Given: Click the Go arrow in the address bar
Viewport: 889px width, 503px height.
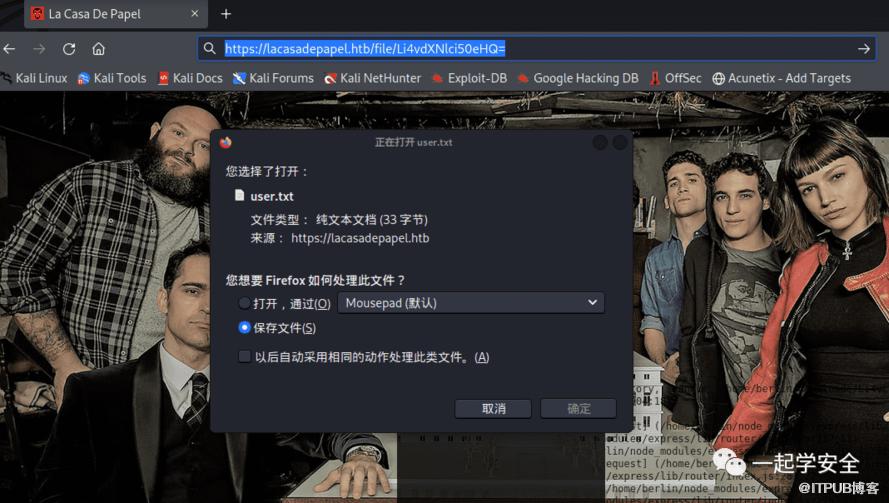Looking at the screenshot, I should 863,49.
